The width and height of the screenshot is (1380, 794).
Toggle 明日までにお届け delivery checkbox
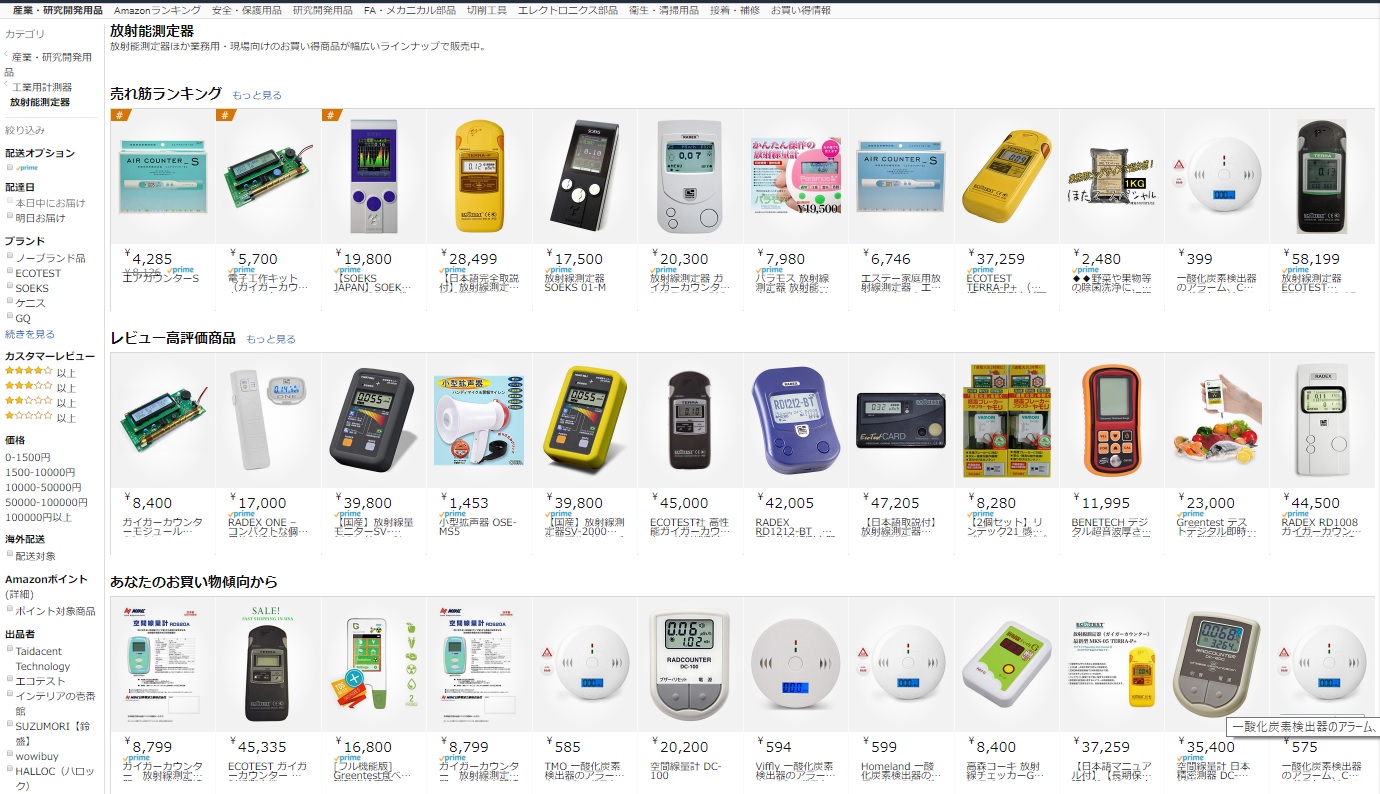(9, 217)
